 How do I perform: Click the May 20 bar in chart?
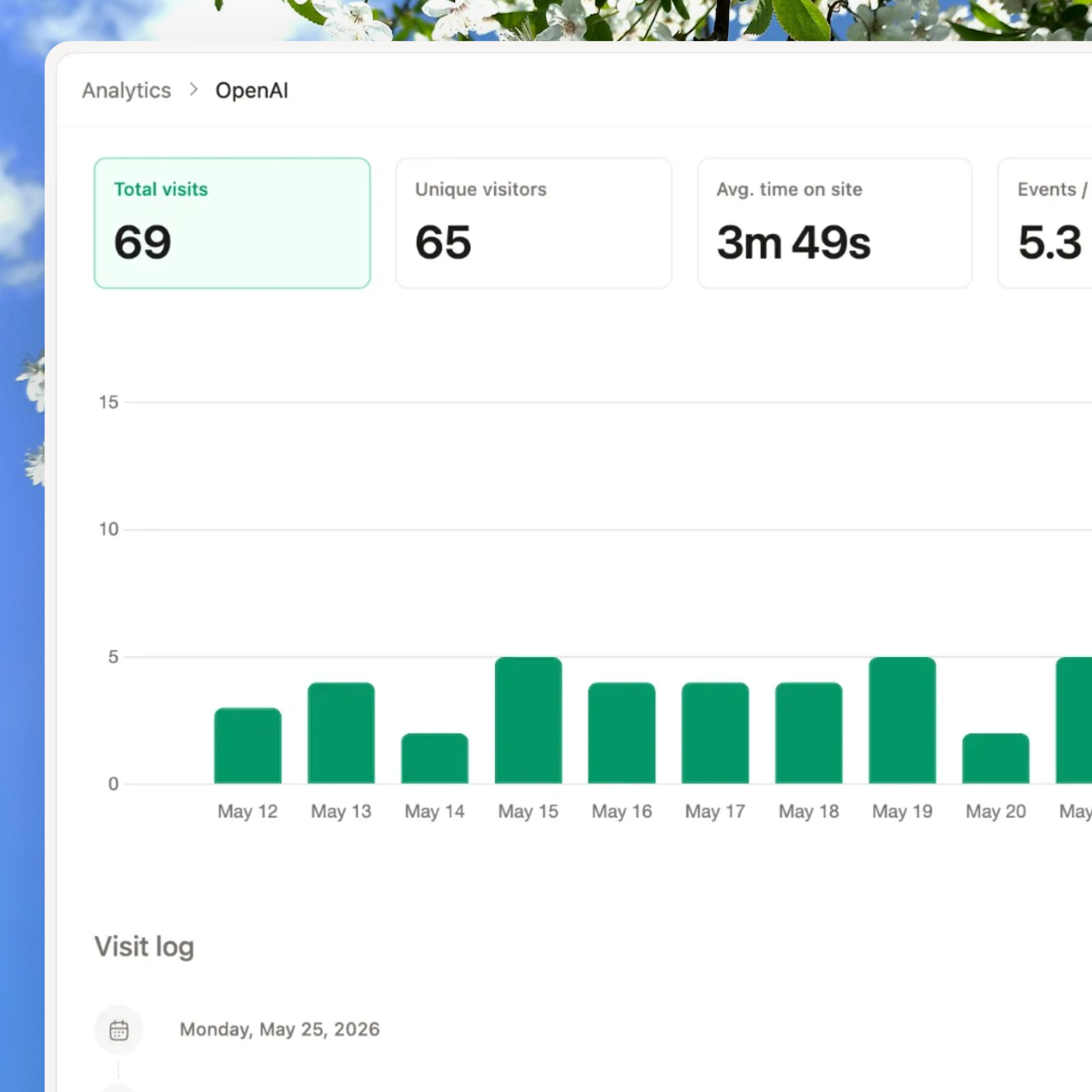(x=996, y=758)
